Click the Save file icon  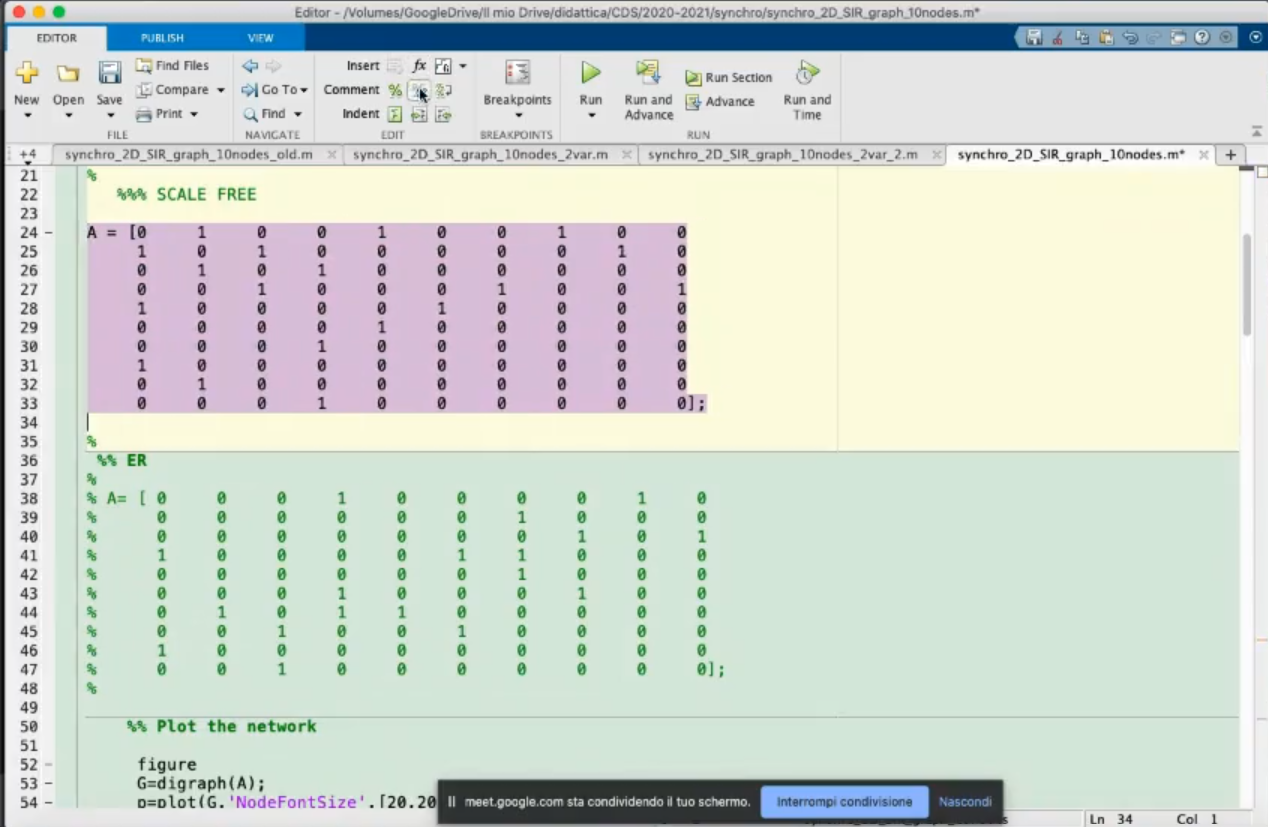(x=109, y=74)
